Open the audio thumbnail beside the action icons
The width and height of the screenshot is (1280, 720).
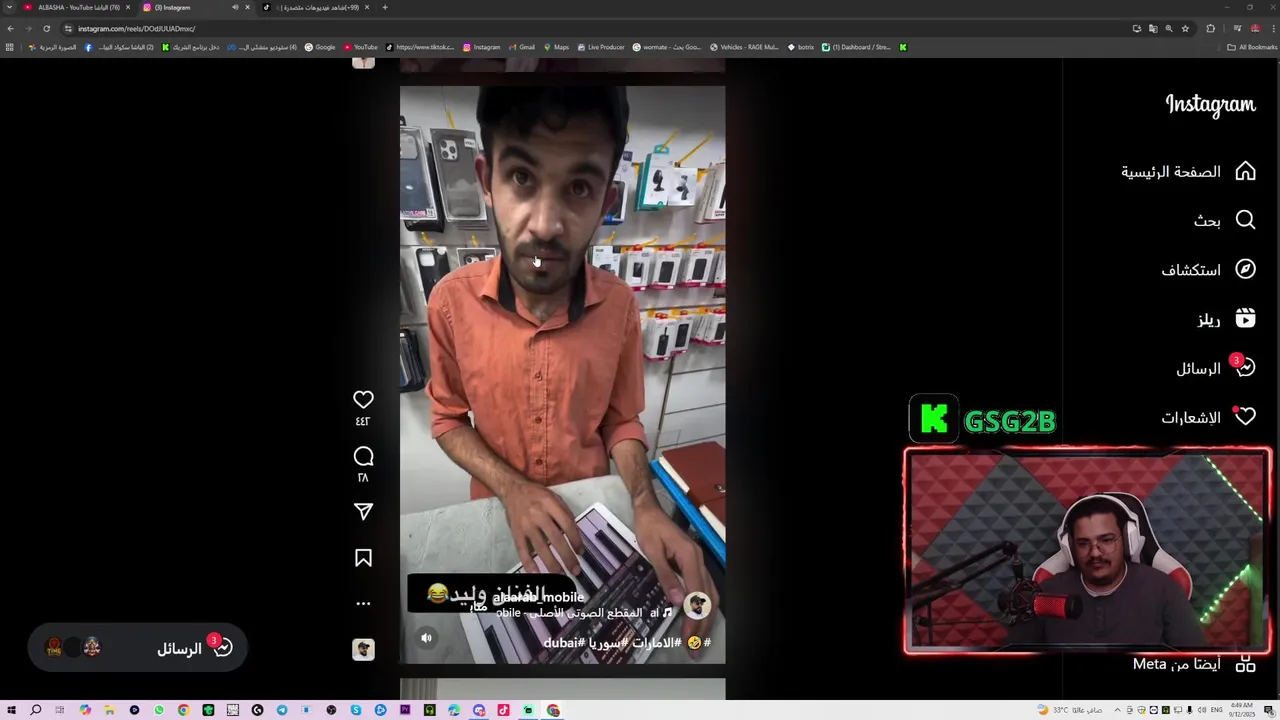coord(363,650)
